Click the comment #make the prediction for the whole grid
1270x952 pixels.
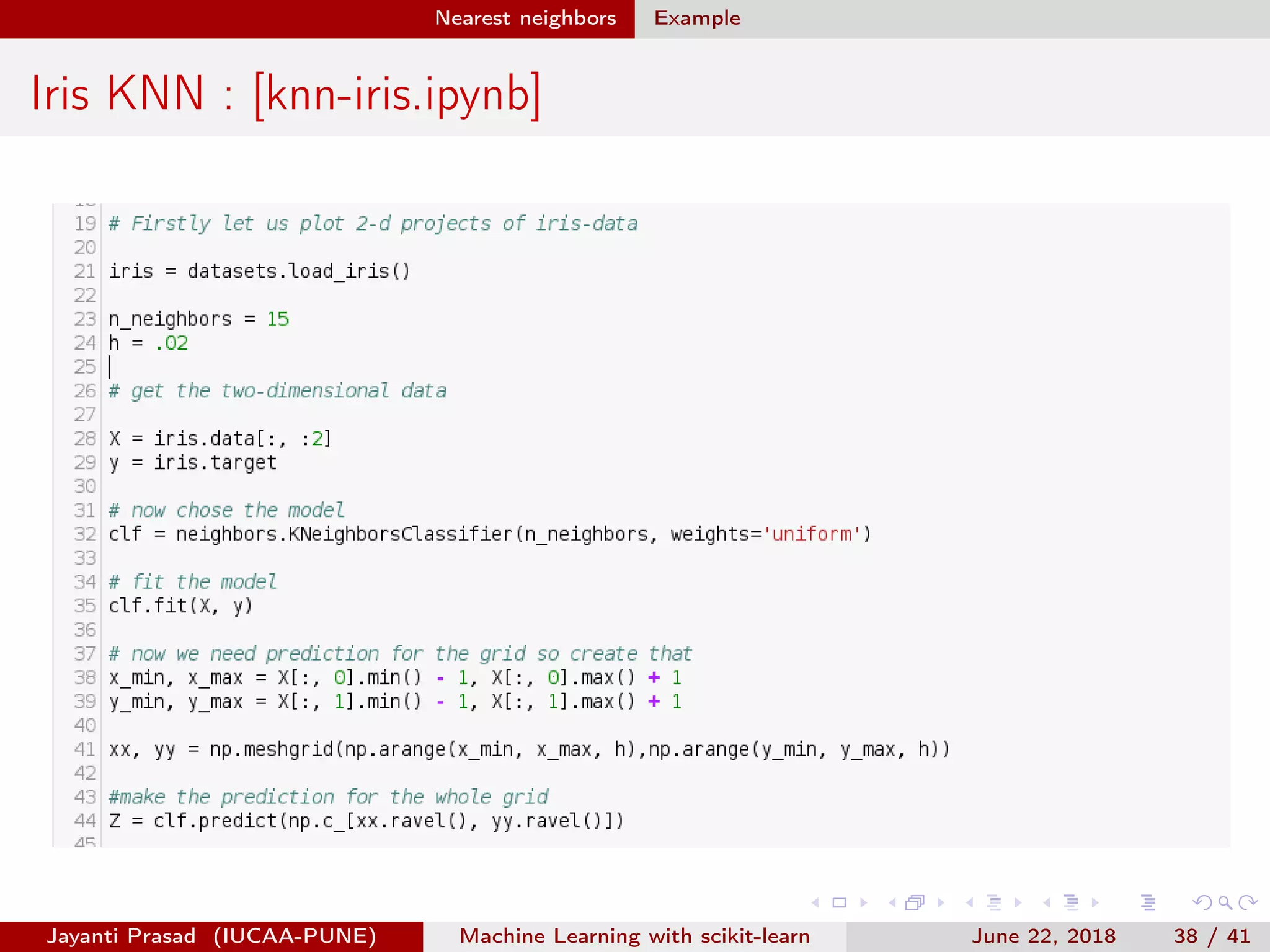[x=329, y=796]
